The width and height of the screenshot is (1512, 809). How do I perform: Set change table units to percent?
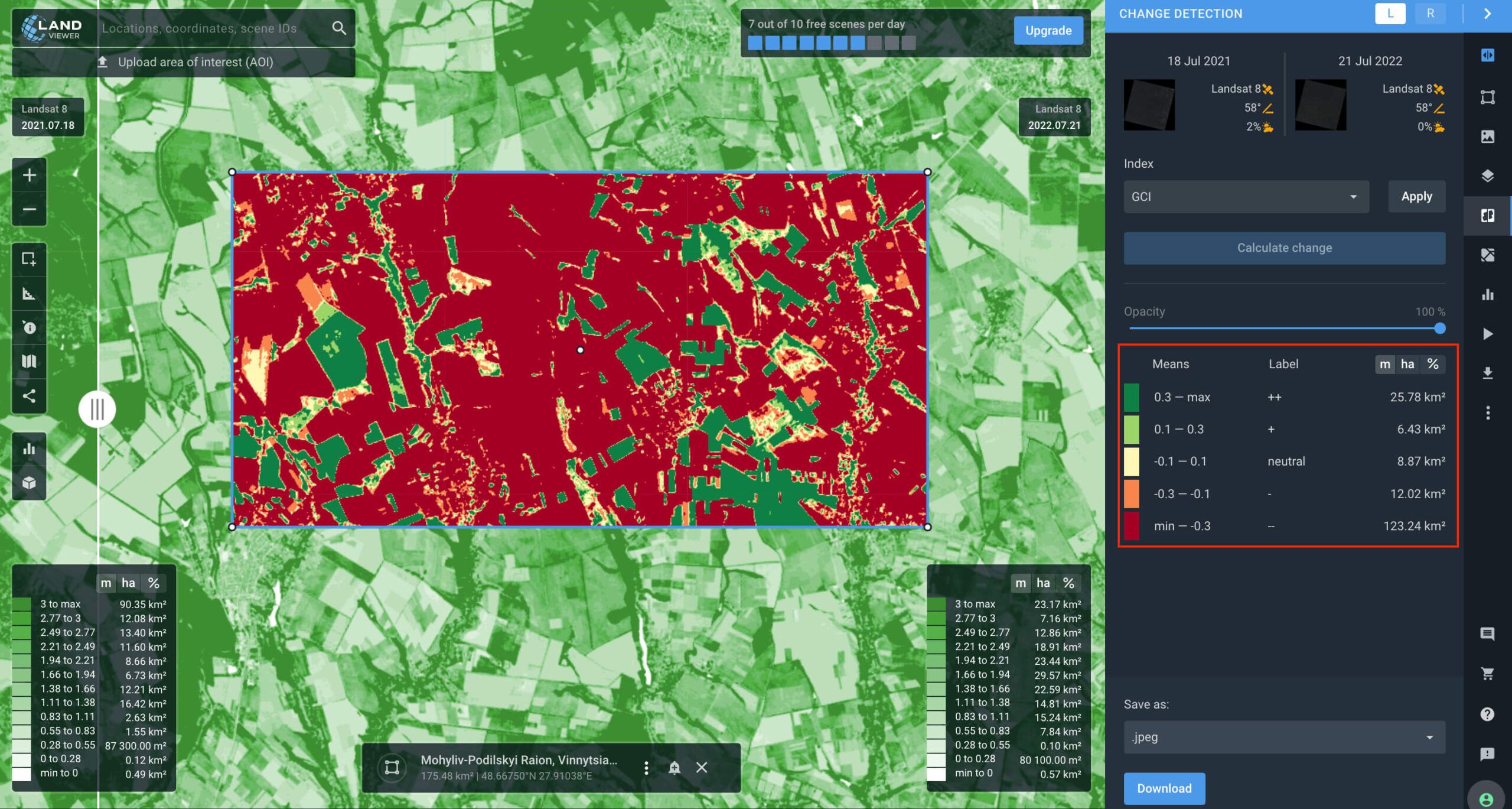click(1433, 364)
